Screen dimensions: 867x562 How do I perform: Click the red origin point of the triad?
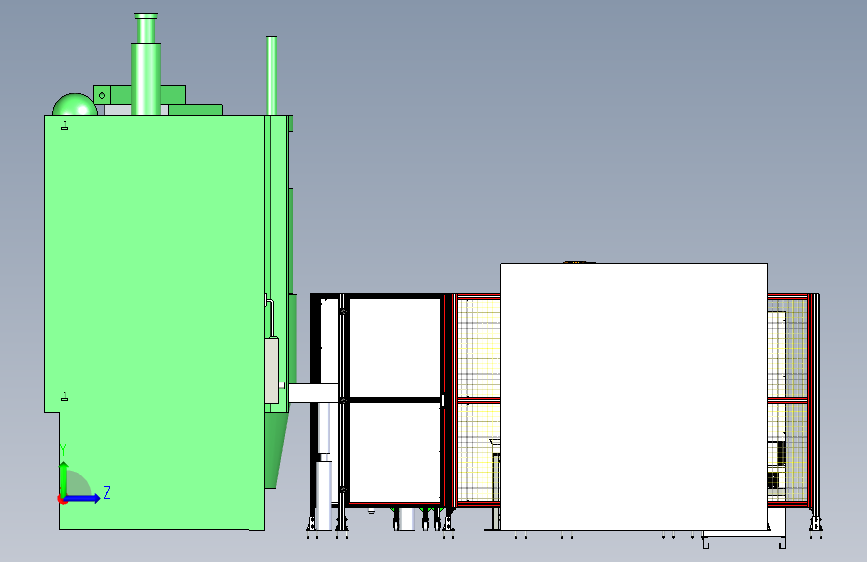(x=61, y=499)
